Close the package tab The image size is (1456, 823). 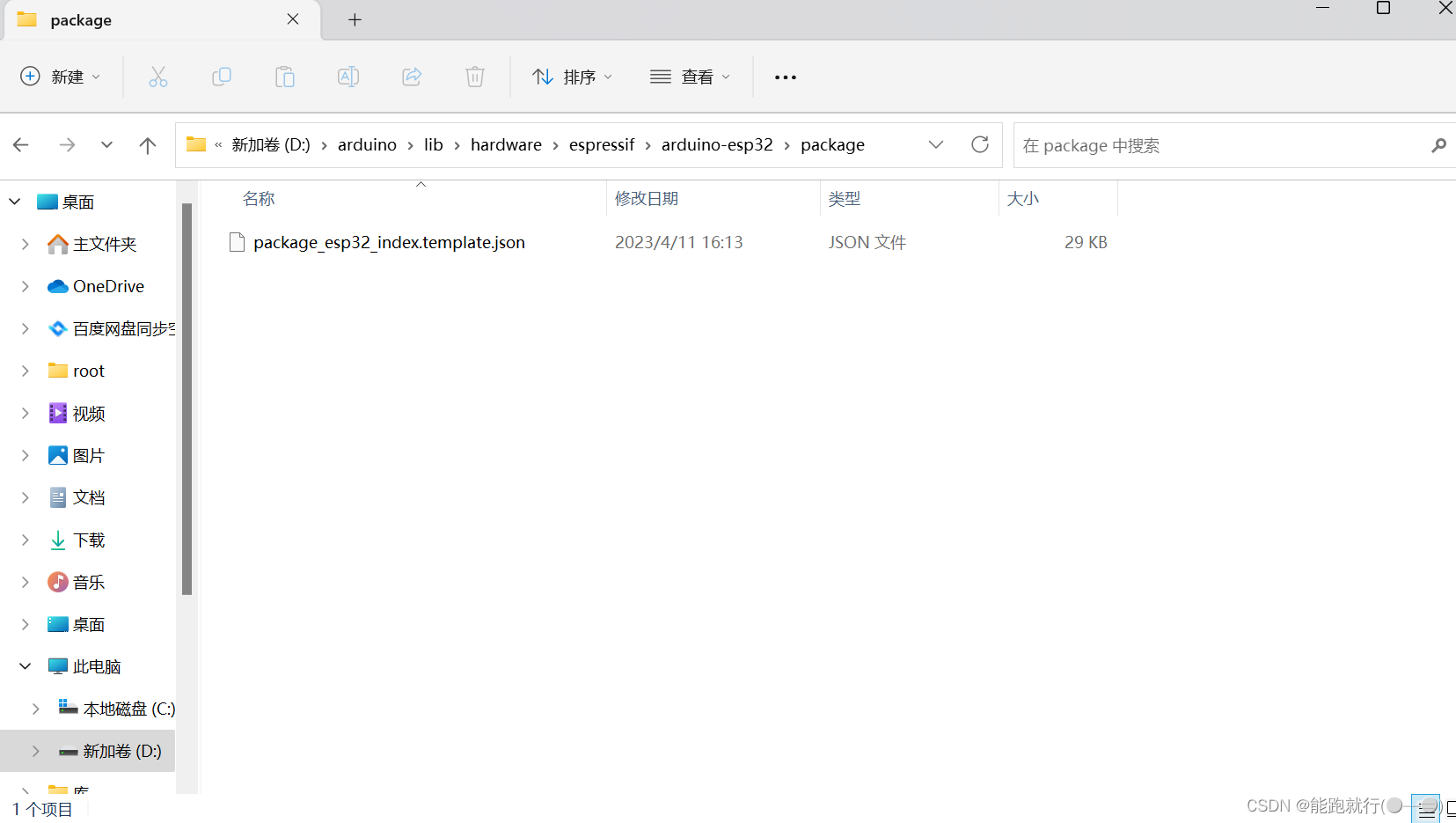[x=293, y=19]
